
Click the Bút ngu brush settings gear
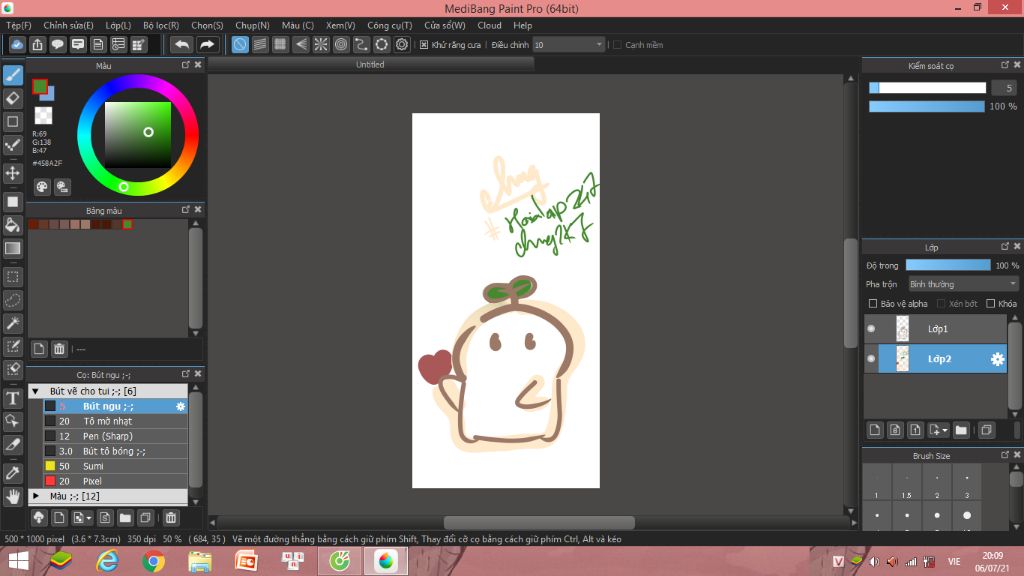coord(181,406)
